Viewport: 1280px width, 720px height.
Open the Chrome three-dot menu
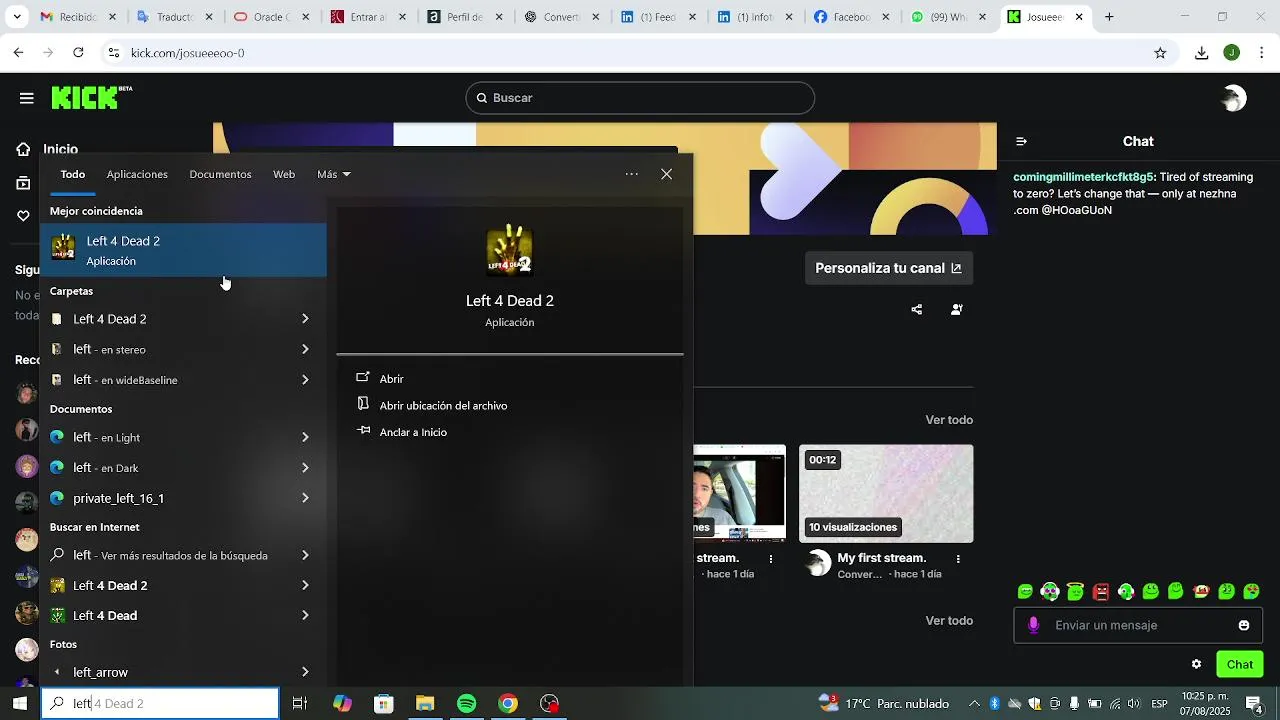click(1262, 53)
